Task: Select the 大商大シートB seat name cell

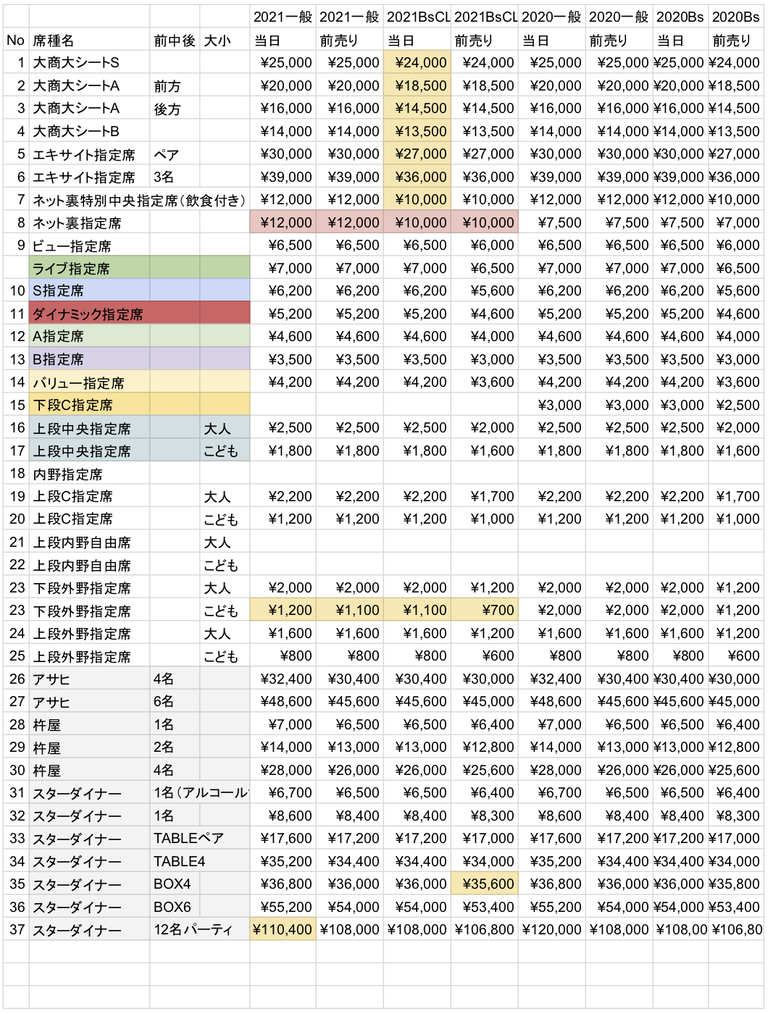Action: 90,131
